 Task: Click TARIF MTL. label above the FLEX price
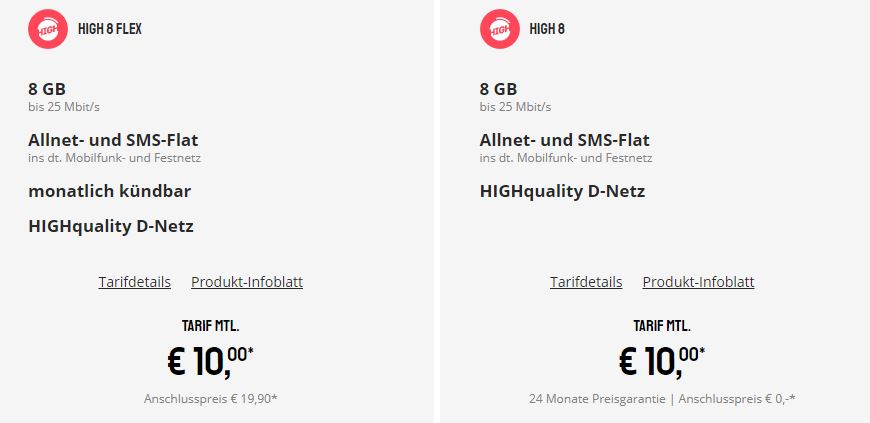click(210, 326)
